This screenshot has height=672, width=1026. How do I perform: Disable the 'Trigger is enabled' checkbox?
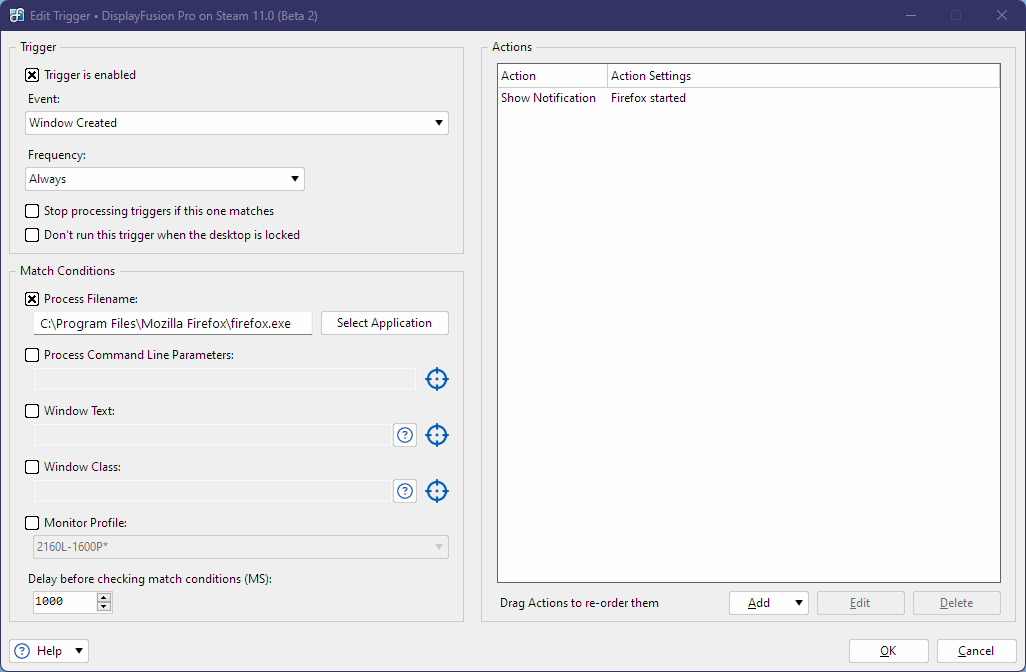click(x=32, y=75)
